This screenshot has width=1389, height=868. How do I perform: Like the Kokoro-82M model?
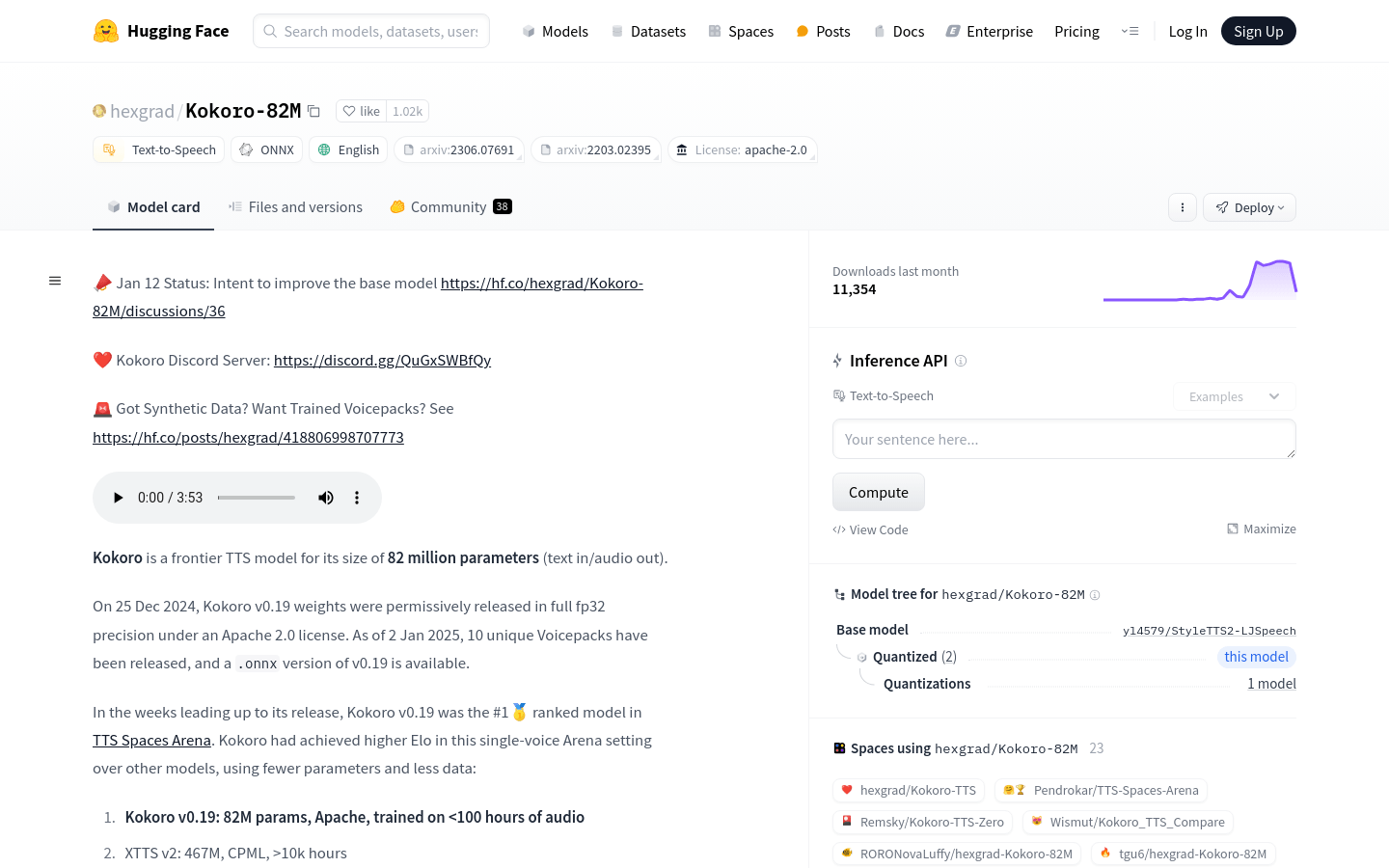click(x=362, y=111)
